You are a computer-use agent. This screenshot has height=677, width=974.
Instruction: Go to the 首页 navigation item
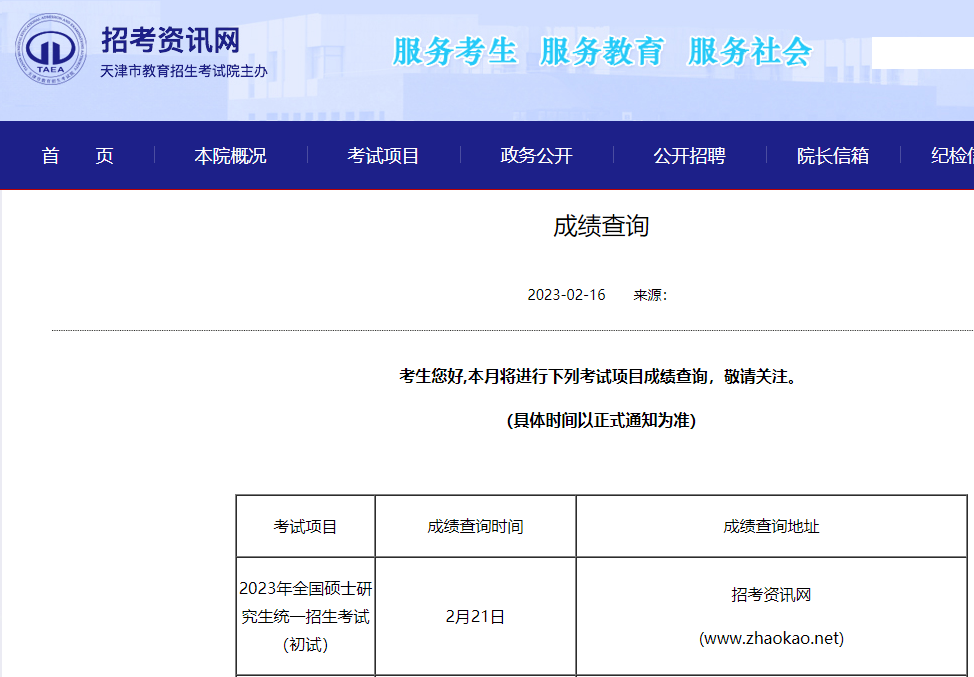pos(77,155)
